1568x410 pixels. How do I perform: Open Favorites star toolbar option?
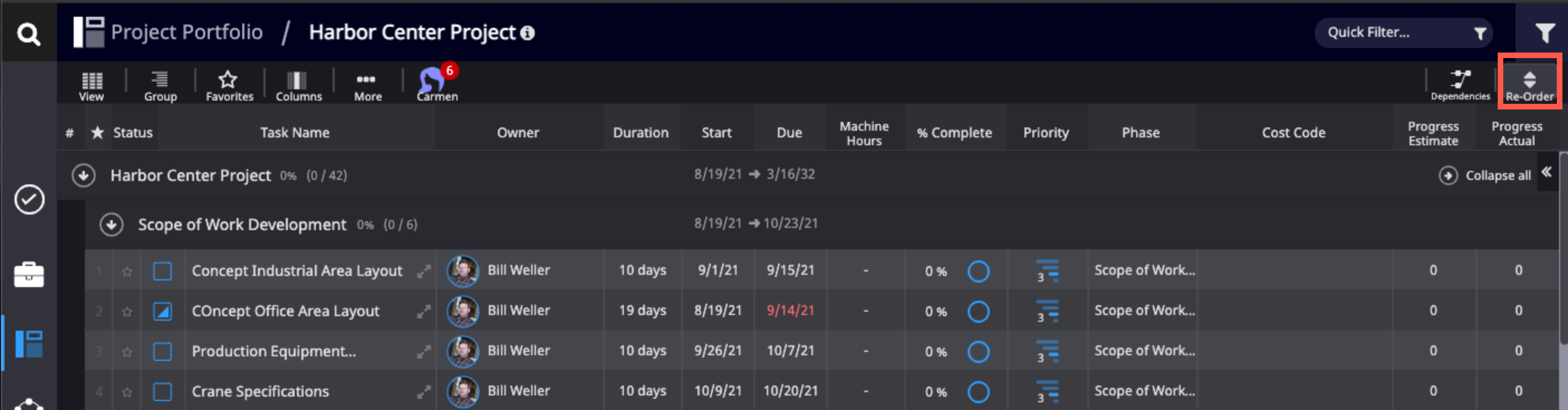click(x=229, y=86)
